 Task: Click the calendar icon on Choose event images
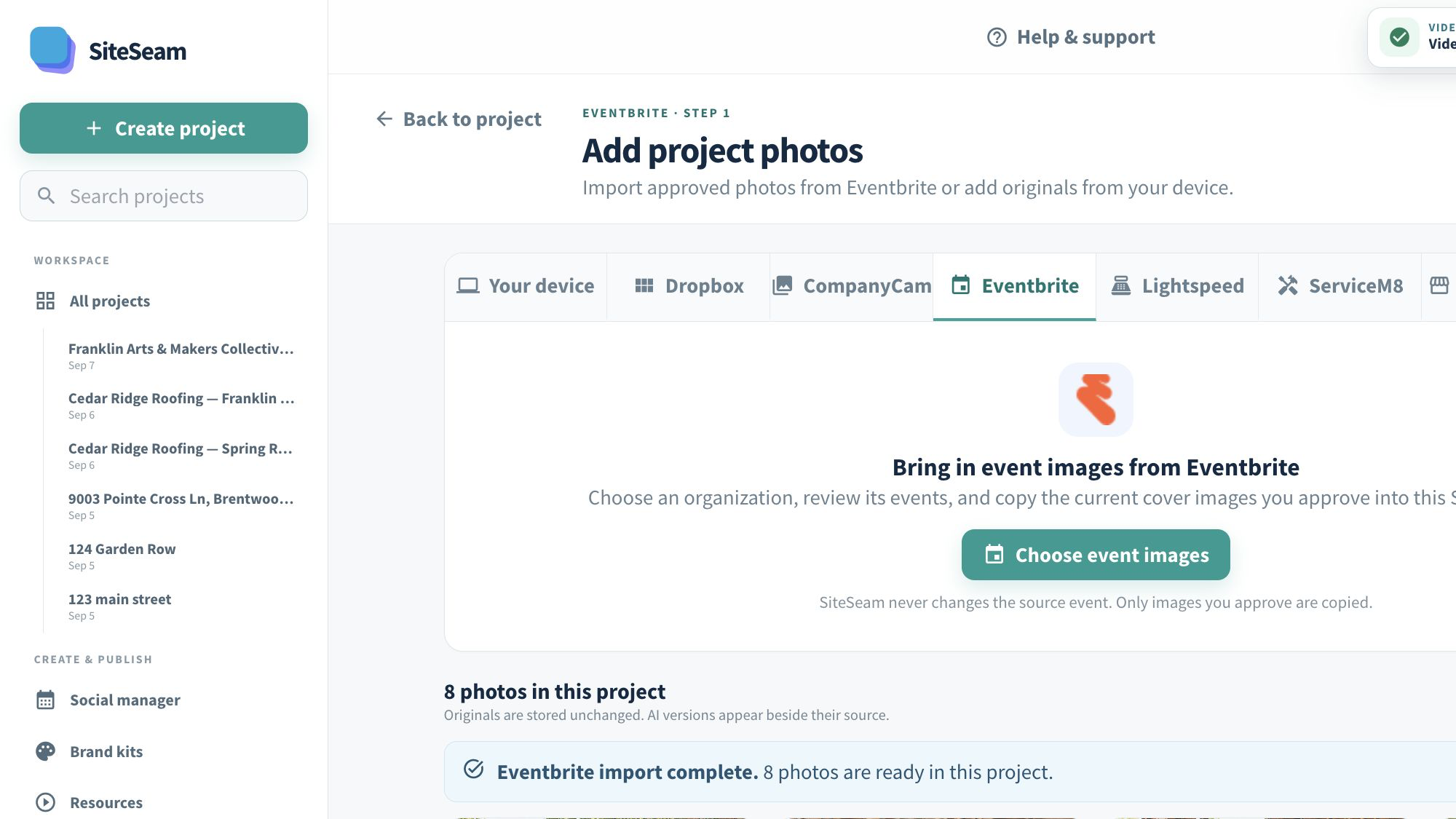[994, 555]
